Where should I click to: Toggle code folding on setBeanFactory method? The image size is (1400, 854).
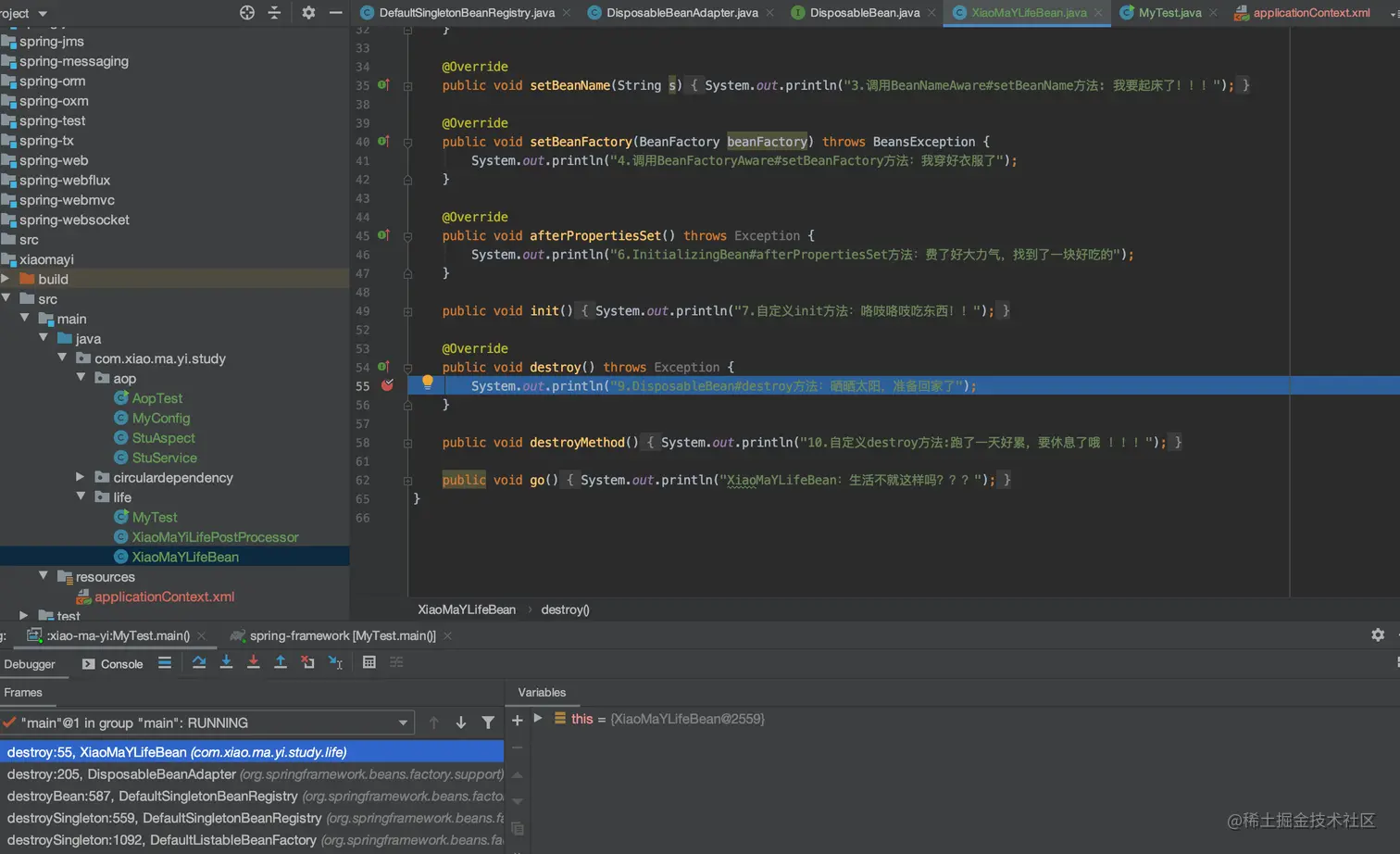[x=407, y=142]
